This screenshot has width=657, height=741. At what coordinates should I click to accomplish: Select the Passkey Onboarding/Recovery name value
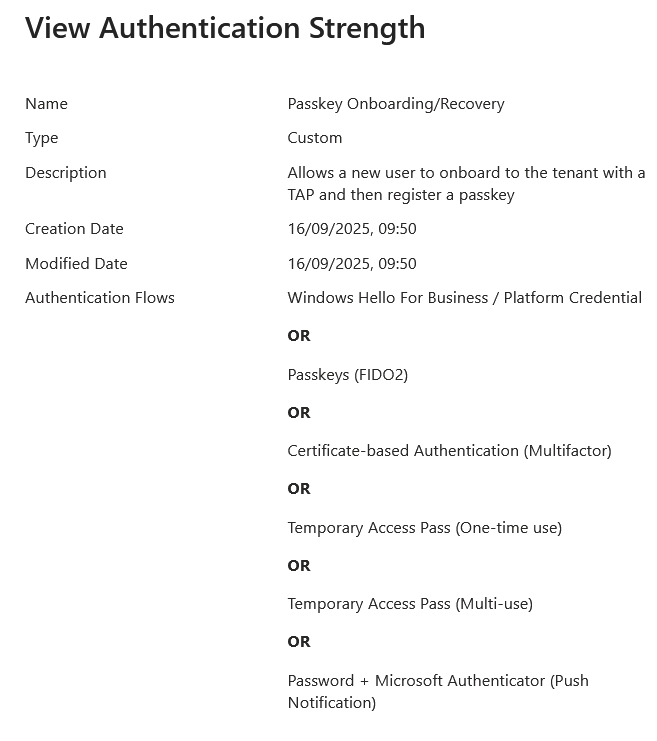[395, 104]
